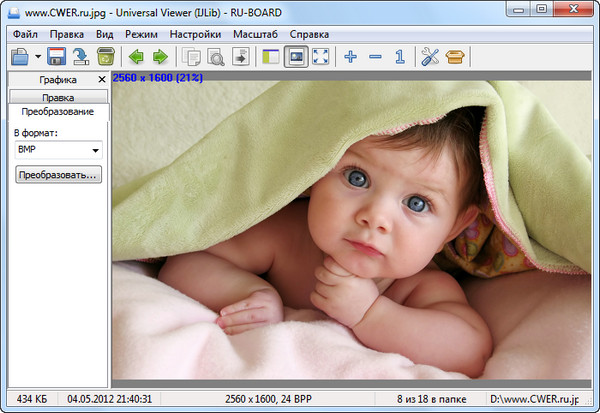Expand the Open file dropdown arrow
This screenshot has height=413, width=600.
click(38, 58)
